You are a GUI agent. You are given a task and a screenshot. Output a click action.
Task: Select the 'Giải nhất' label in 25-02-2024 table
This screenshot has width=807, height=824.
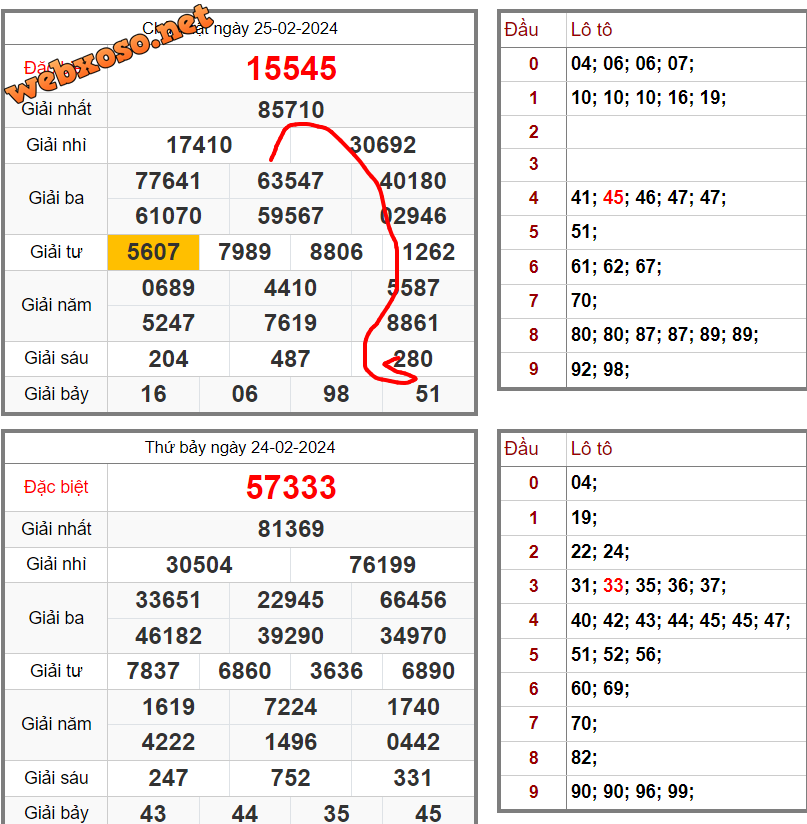56,109
